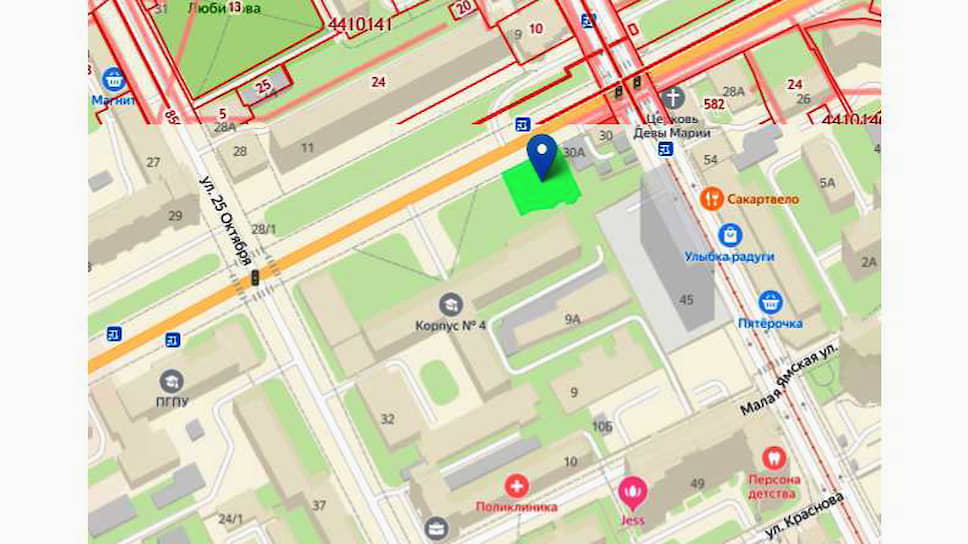Select building number 32

pyautogui.click(x=387, y=419)
